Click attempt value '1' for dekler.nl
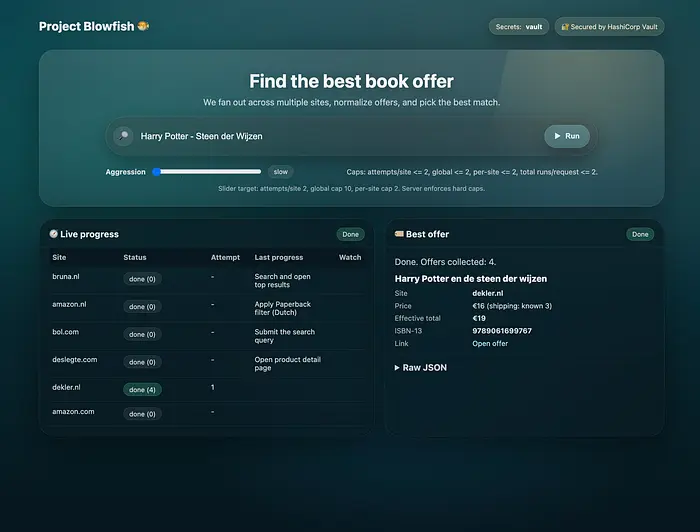 pyautogui.click(x=212, y=387)
